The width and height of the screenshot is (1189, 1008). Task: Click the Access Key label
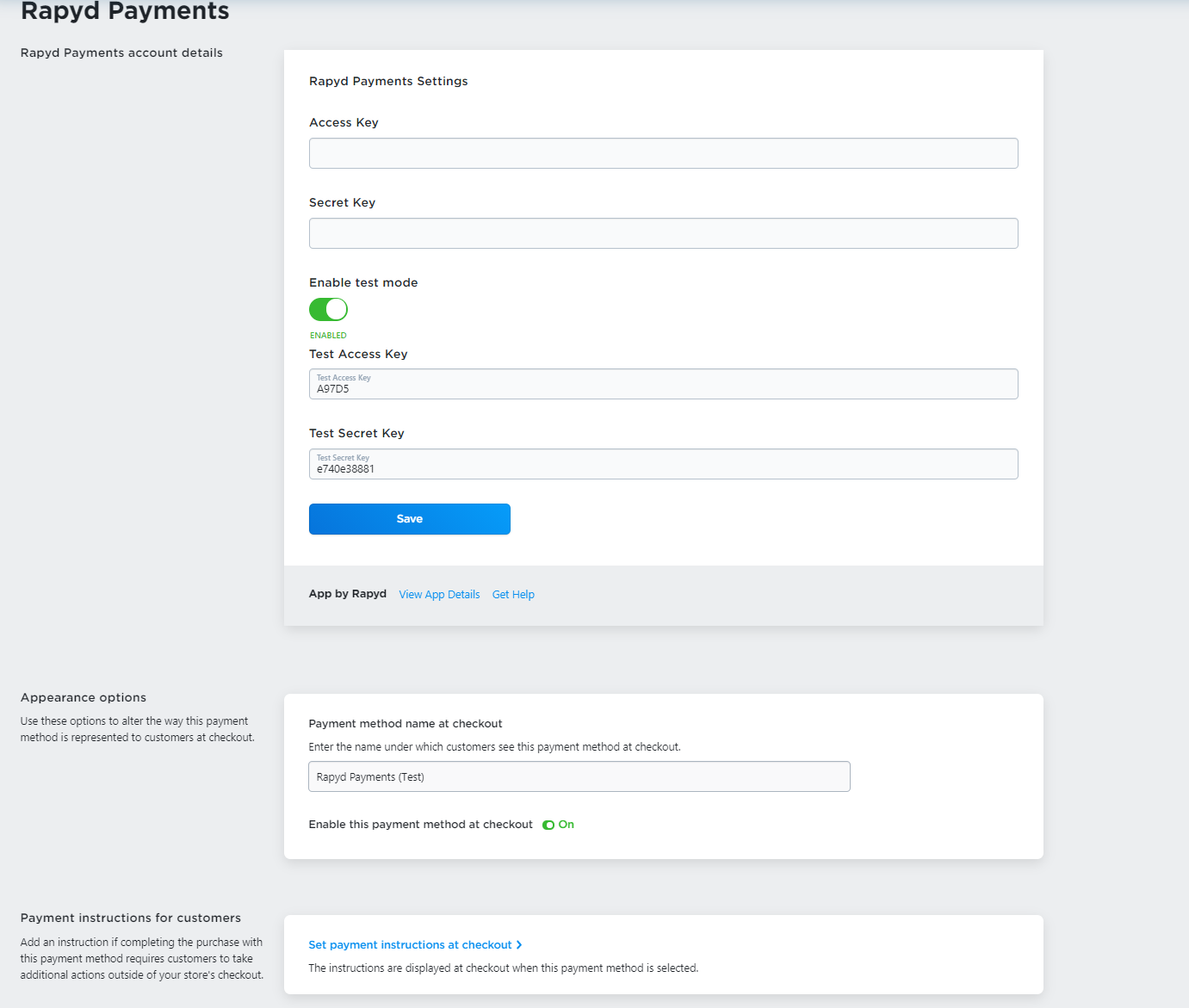[344, 122]
